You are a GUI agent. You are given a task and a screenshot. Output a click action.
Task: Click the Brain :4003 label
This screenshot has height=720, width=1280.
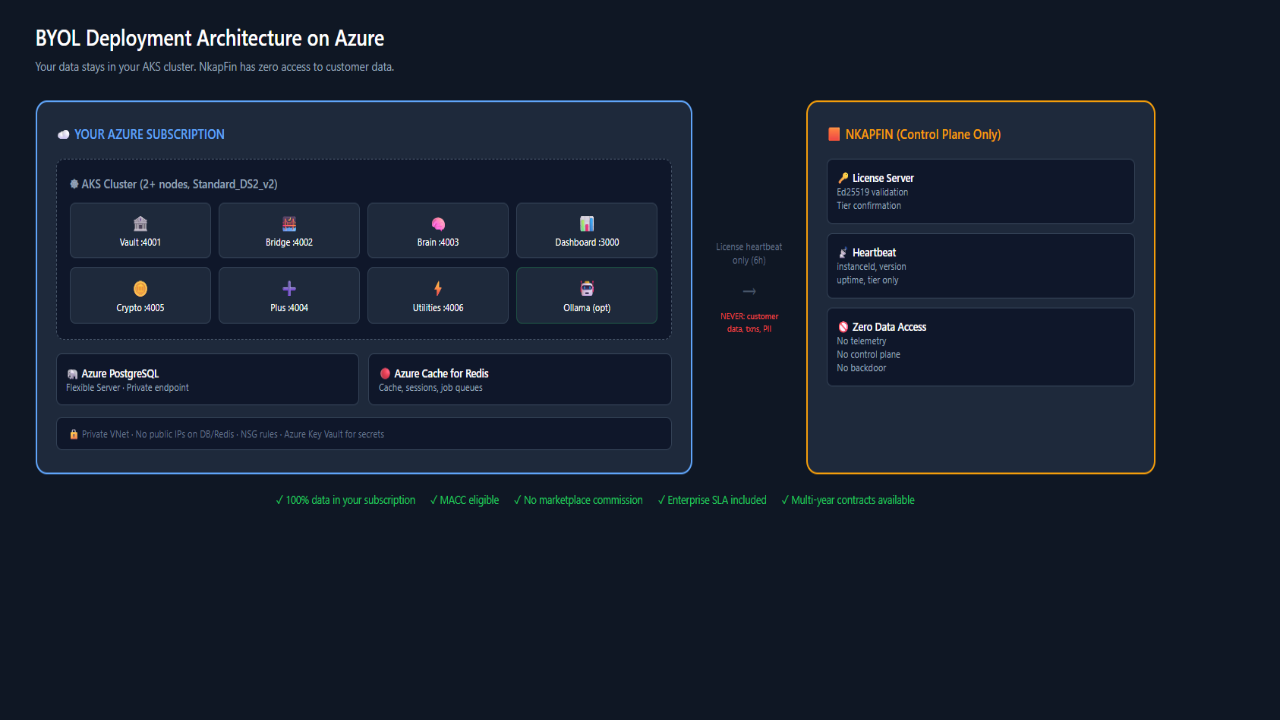click(x=438, y=243)
